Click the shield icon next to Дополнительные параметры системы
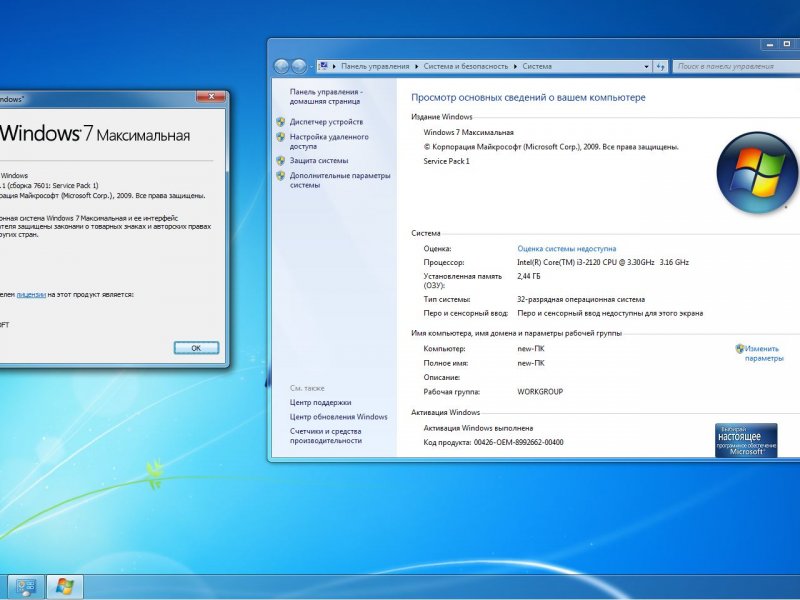Screen dimensions: 800x600 tap(281, 176)
